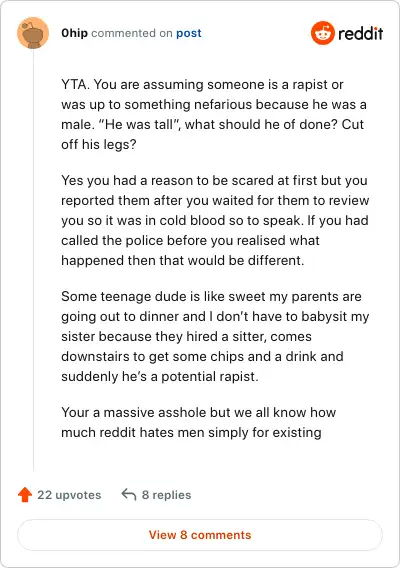
Task: Follow the blue "post" link
Action: 189,33
